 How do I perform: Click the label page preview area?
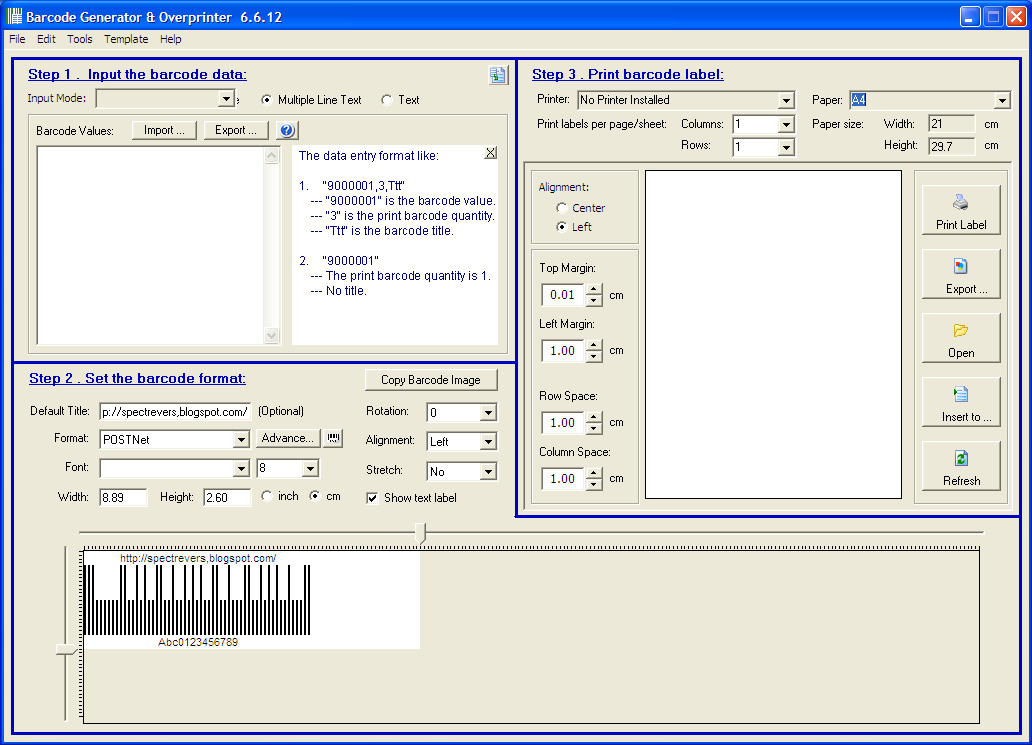[773, 334]
